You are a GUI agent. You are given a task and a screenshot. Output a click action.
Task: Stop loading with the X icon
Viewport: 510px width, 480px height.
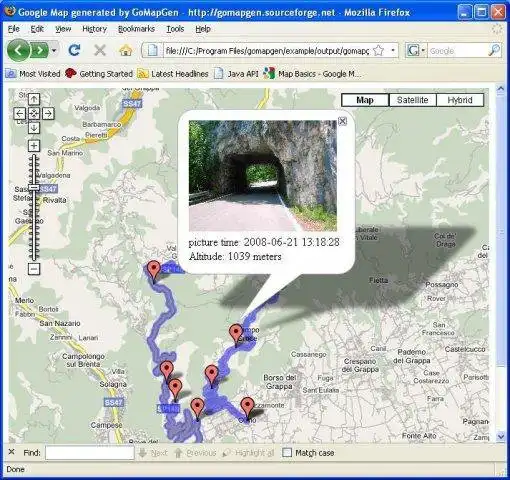100,51
